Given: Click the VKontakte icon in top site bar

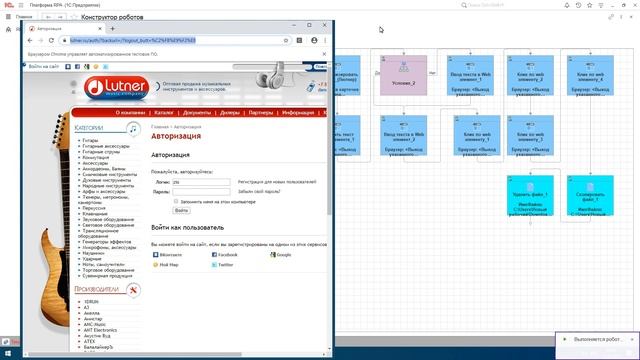Looking at the screenshot, I should (68, 67).
